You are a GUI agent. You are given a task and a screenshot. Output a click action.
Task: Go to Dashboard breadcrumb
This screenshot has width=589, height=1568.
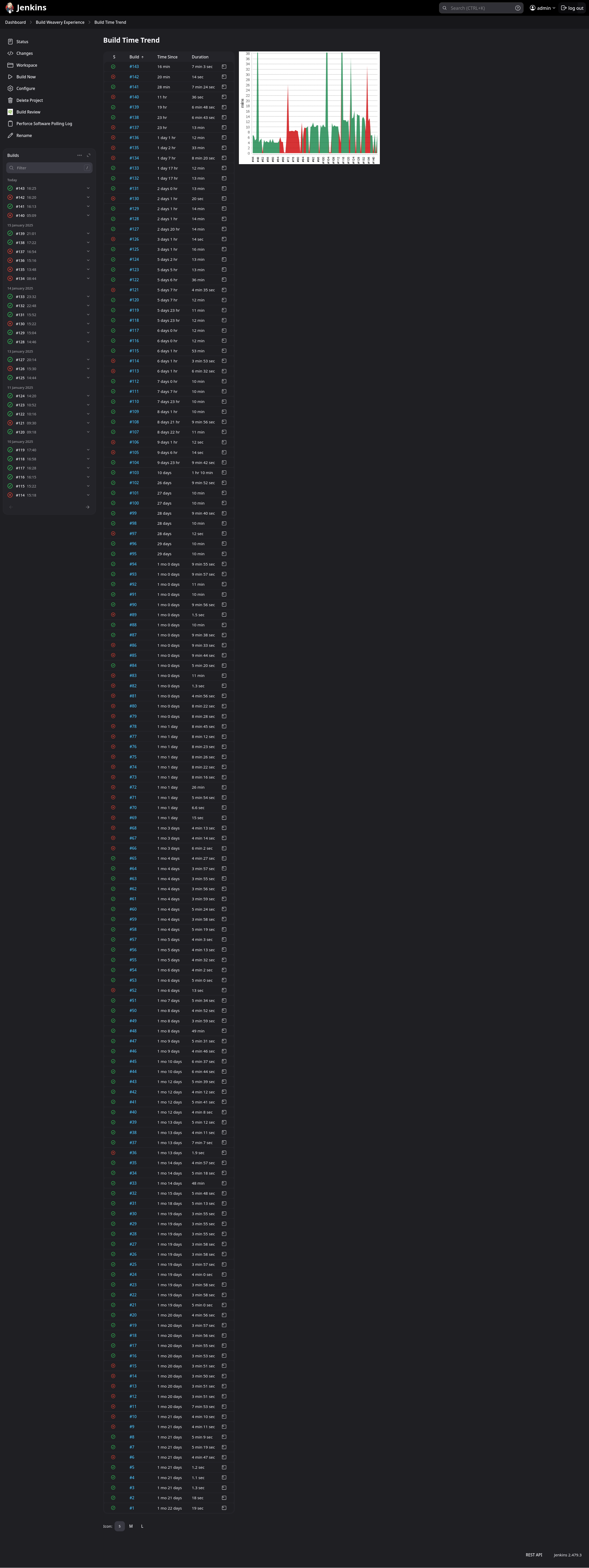click(x=15, y=22)
